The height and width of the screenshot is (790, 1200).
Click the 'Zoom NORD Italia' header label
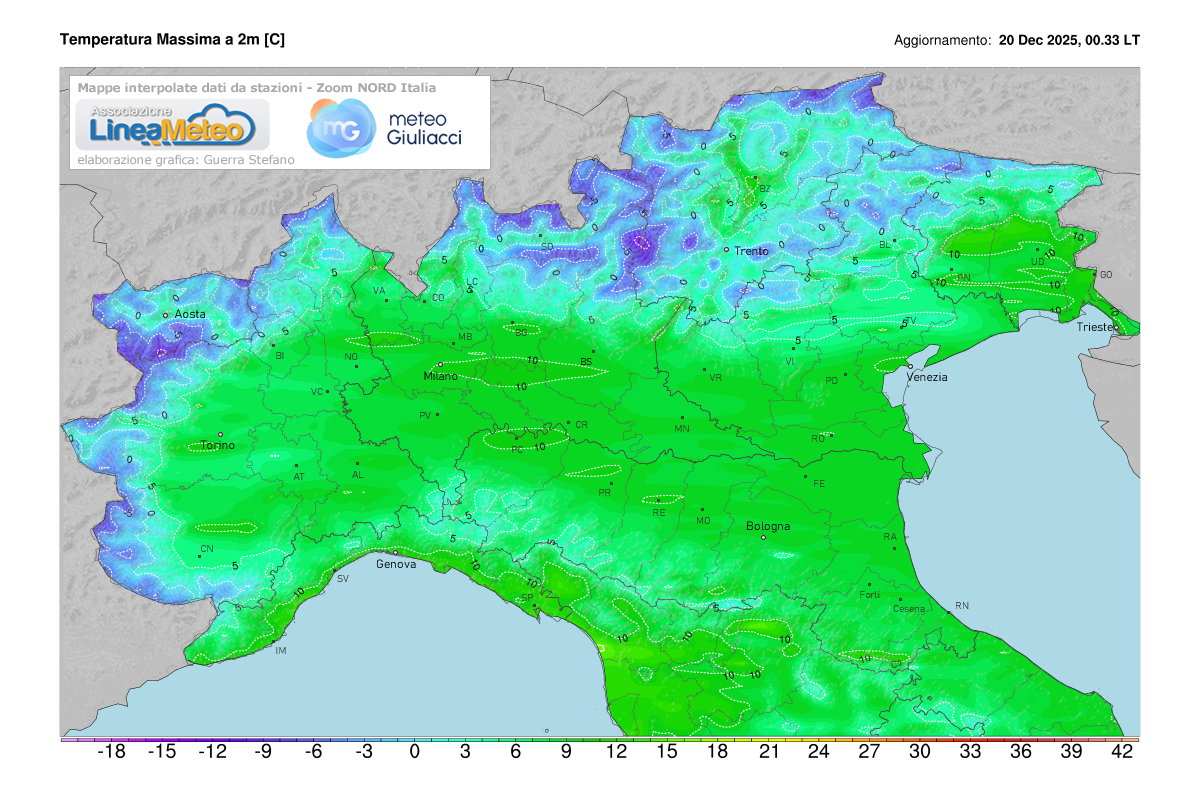375,87
